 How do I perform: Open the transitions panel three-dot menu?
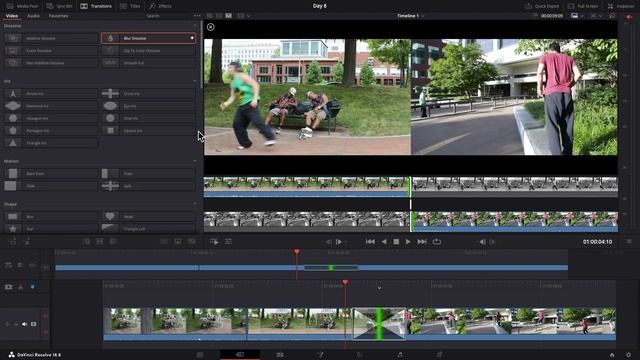coord(197,16)
